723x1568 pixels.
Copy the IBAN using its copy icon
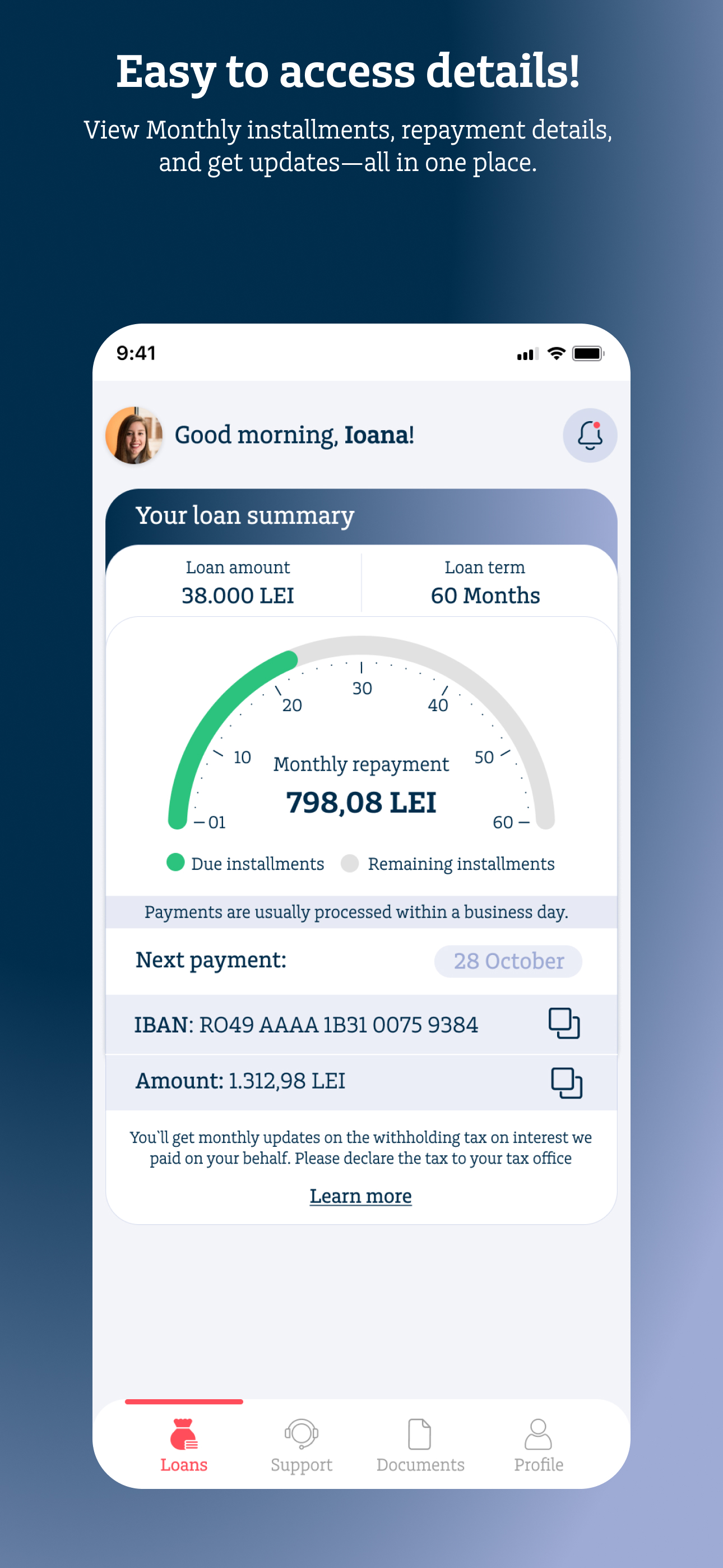tap(564, 1023)
